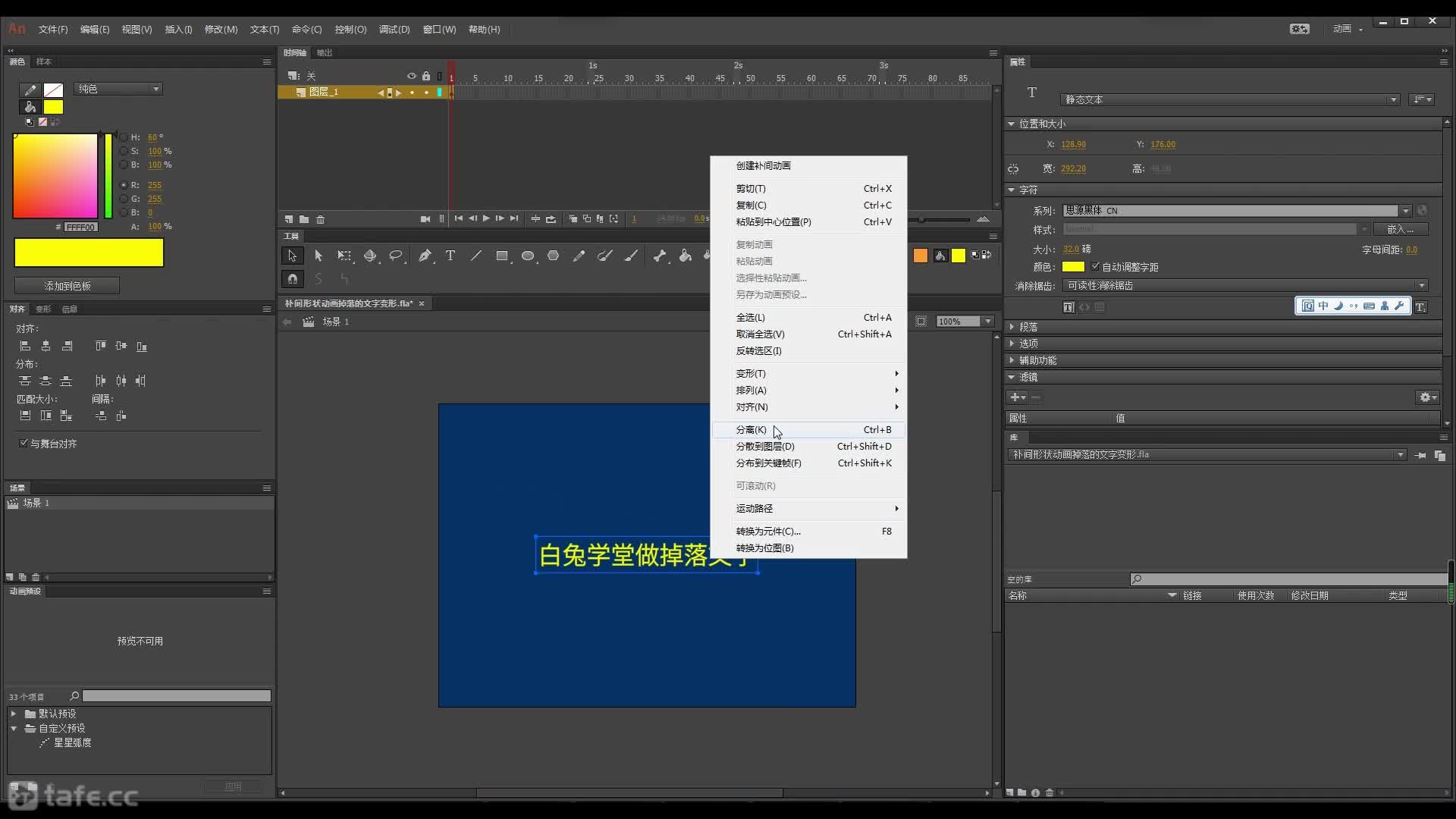1456x819 pixels.
Task: Choose 分散到图层(D) in context menu
Action: (808, 447)
